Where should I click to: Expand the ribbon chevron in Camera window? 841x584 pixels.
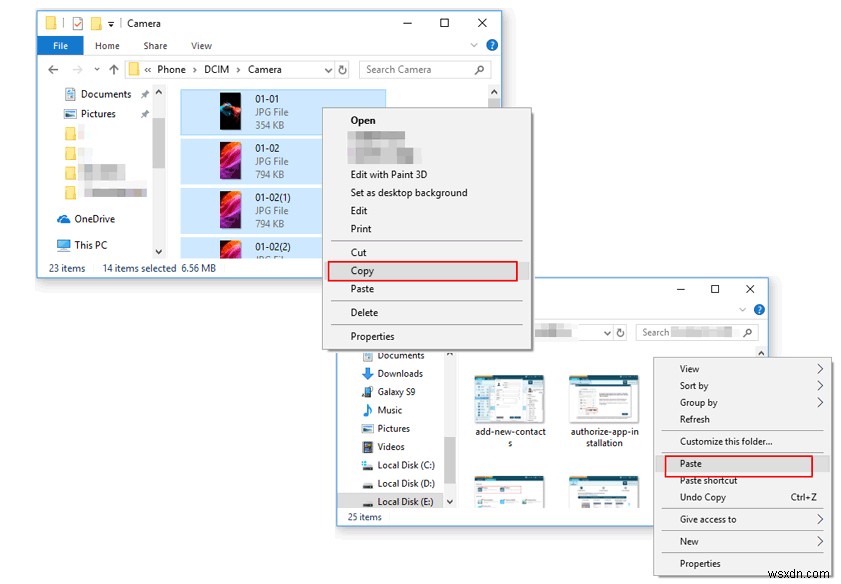point(474,45)
